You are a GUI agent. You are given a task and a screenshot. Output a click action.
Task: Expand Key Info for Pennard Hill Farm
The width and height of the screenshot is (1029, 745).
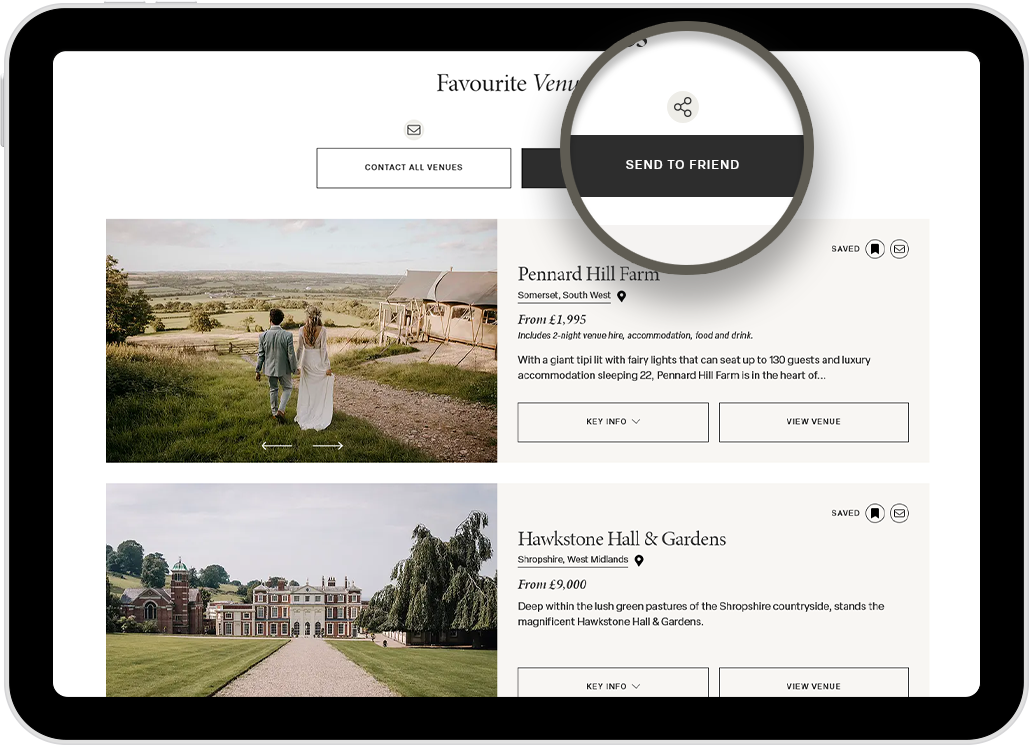tap(613, 422)
